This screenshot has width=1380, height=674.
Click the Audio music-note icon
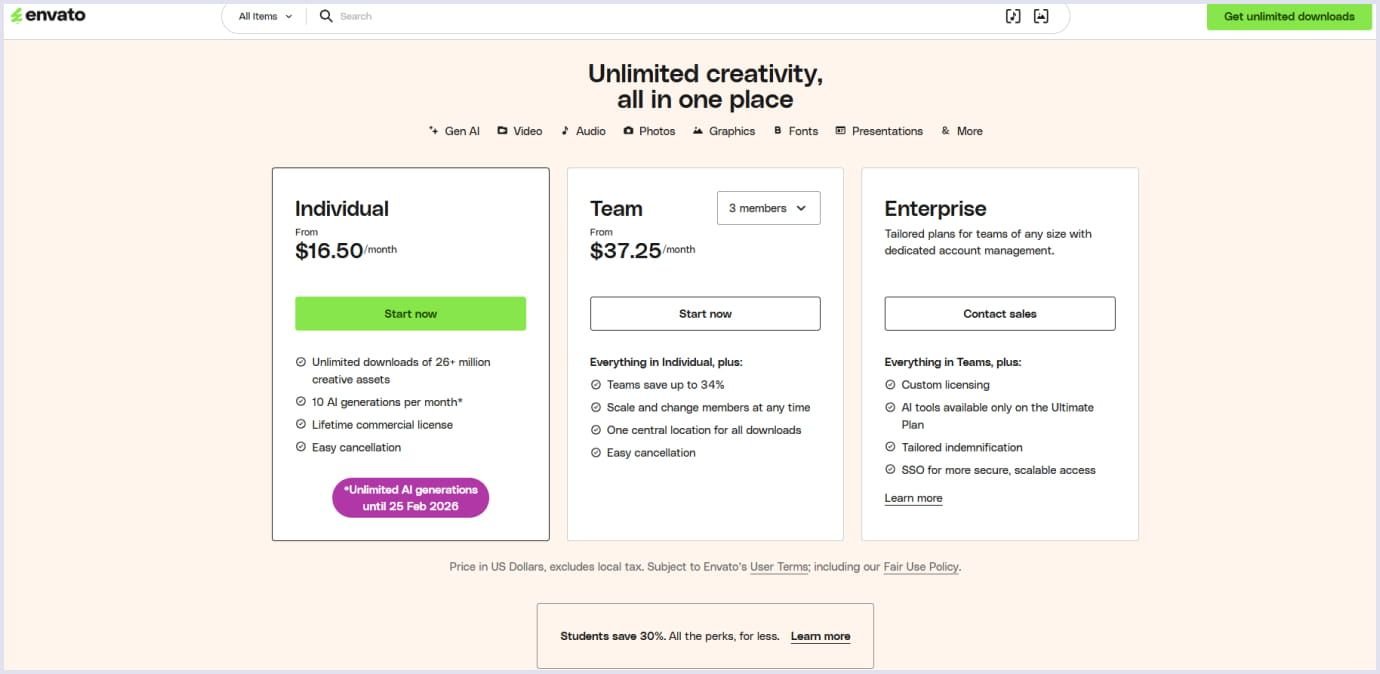point(567,130)
